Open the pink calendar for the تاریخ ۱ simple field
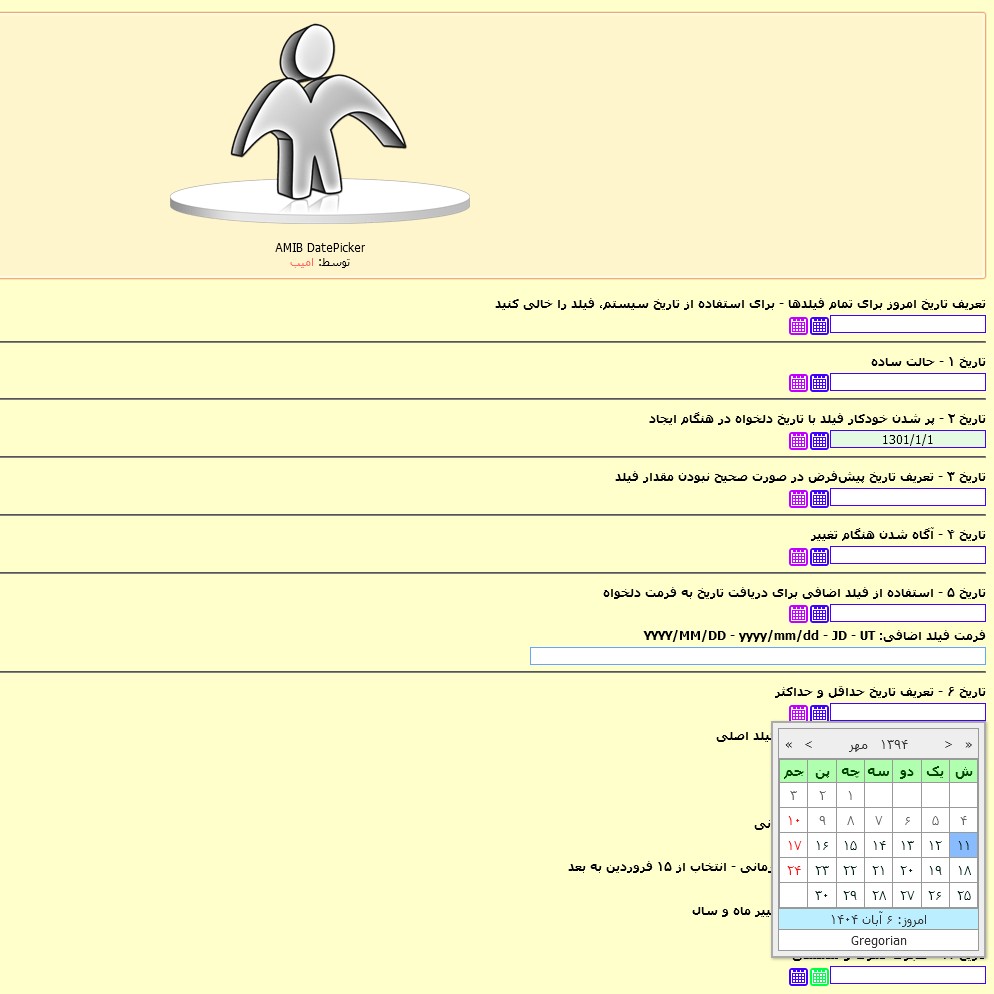Viewport: 994px width, 994px height. (x=798, y=382)
